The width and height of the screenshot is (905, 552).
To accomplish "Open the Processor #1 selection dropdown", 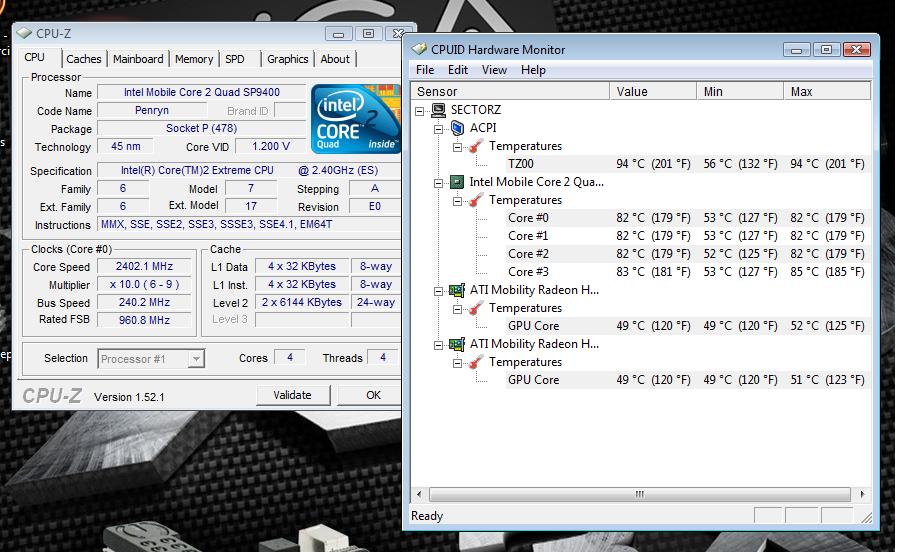I will tap(196, 359).
